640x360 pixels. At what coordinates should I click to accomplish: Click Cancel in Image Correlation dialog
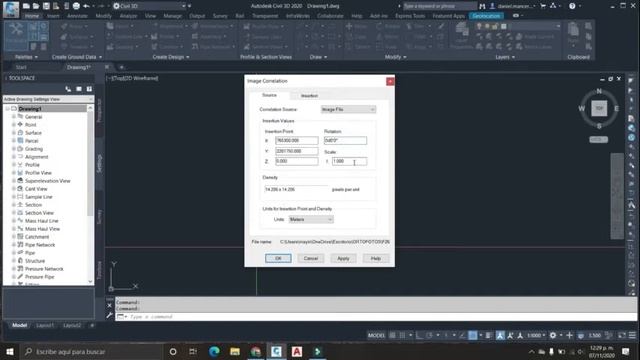click(x=311, y=258)
